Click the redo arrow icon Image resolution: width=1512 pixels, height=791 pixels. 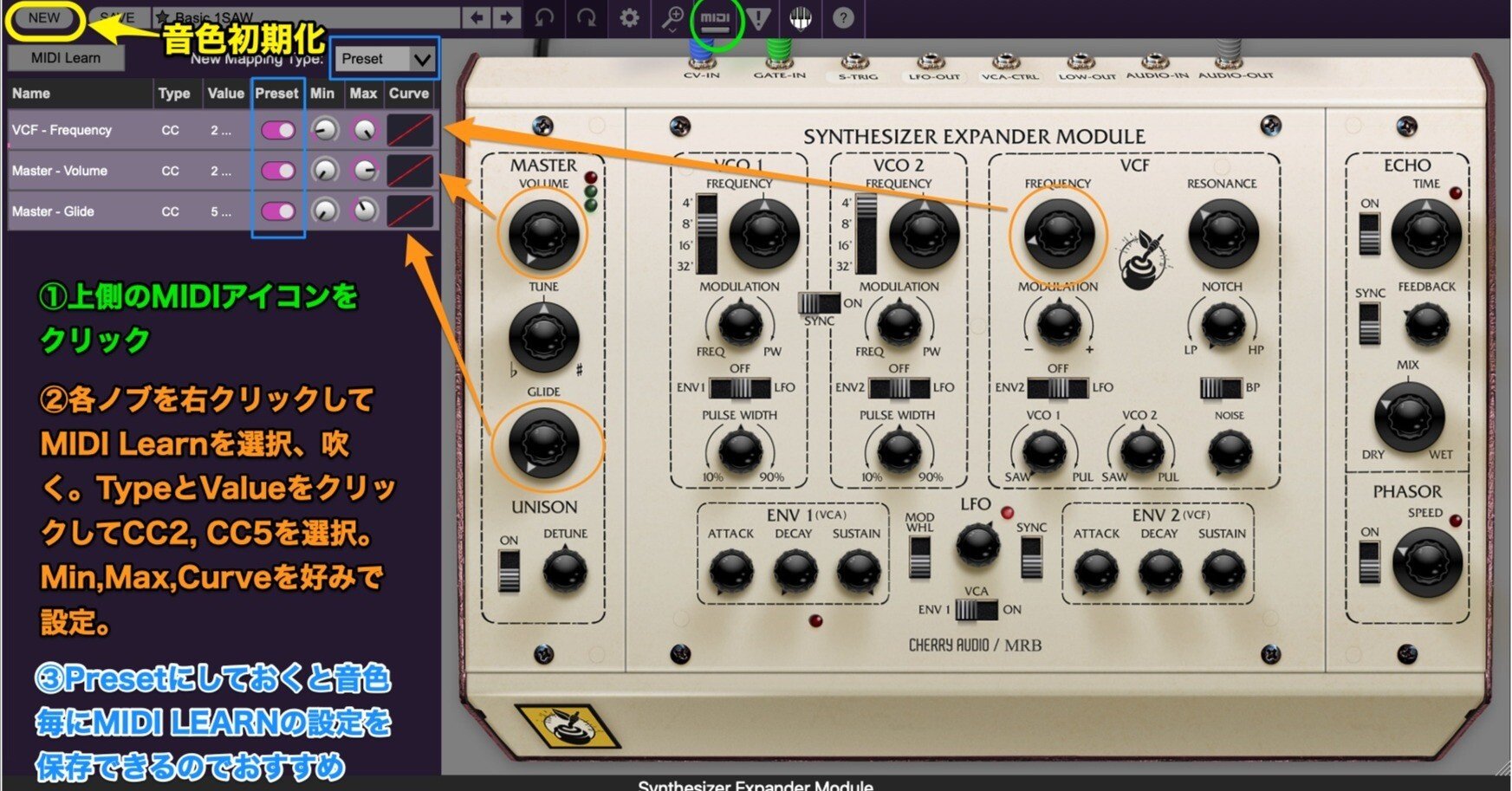pyautogui.click(x=586, y=16)
